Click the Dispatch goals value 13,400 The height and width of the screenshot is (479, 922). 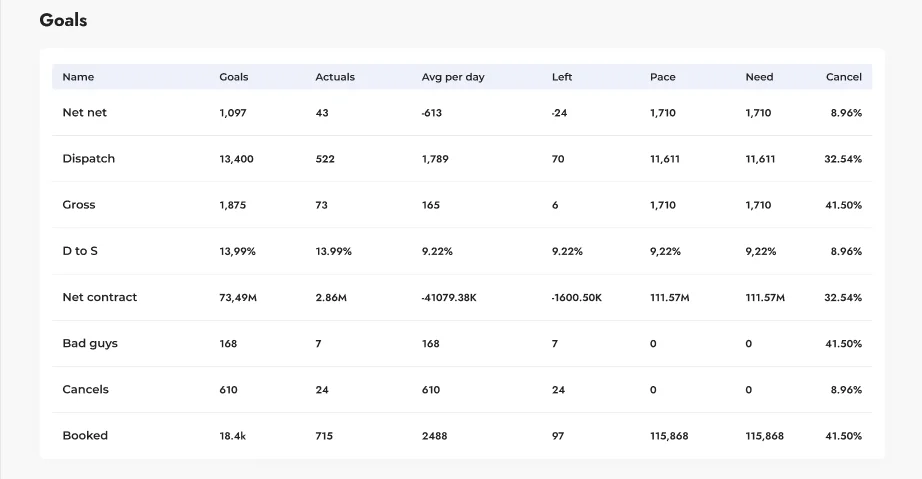236,159
